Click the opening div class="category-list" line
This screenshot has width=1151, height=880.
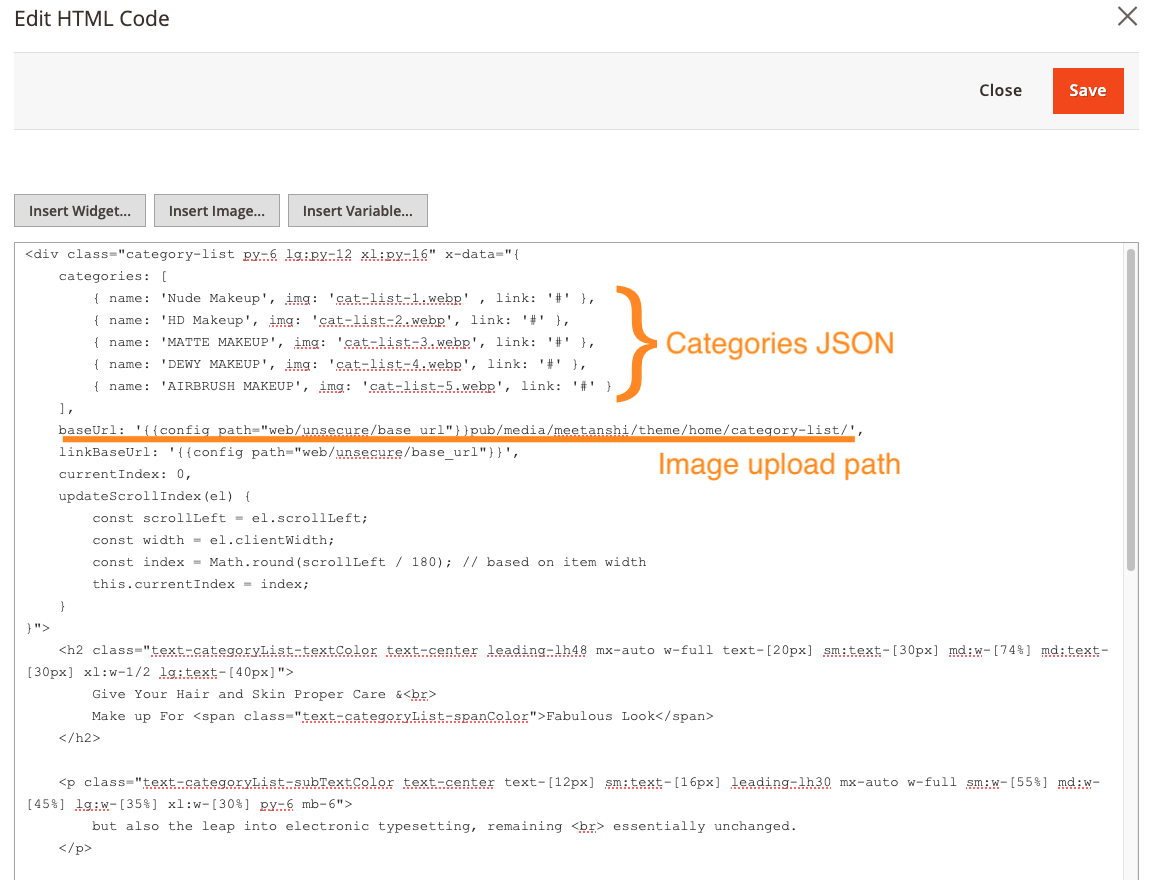(272, 254)
